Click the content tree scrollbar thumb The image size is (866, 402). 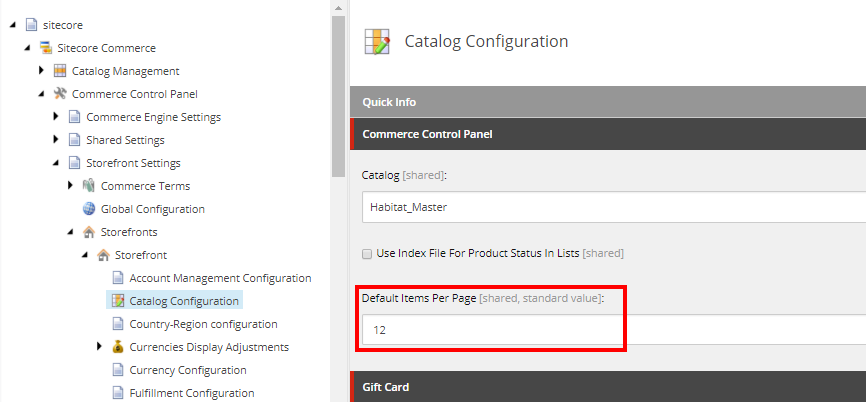(338, 97)
